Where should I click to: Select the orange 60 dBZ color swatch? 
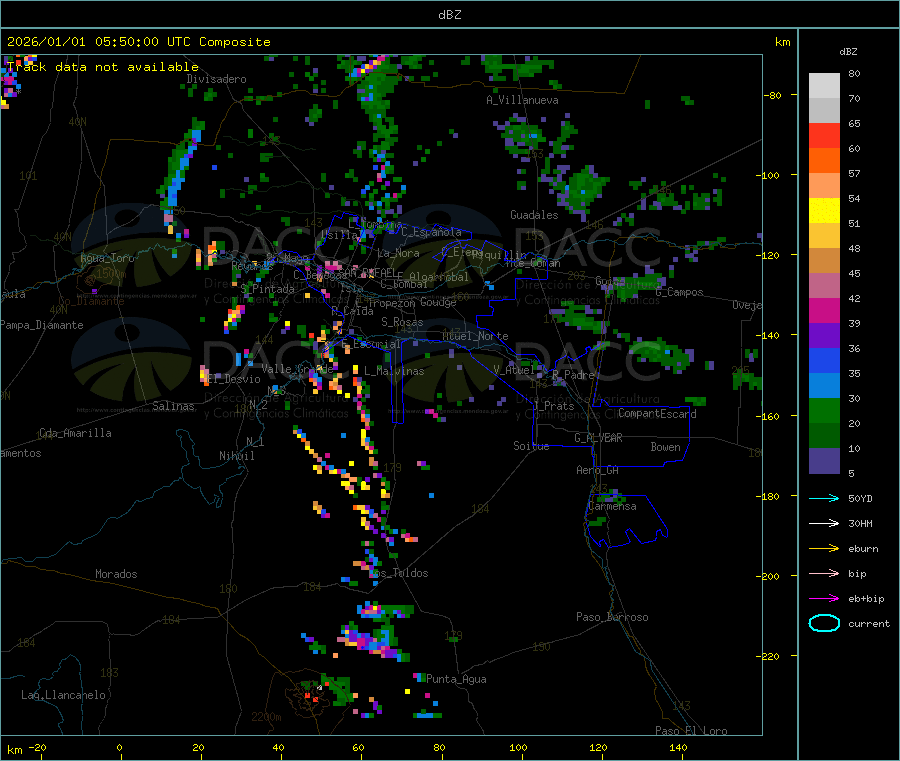pyautogui.click(x=824, y=161)
